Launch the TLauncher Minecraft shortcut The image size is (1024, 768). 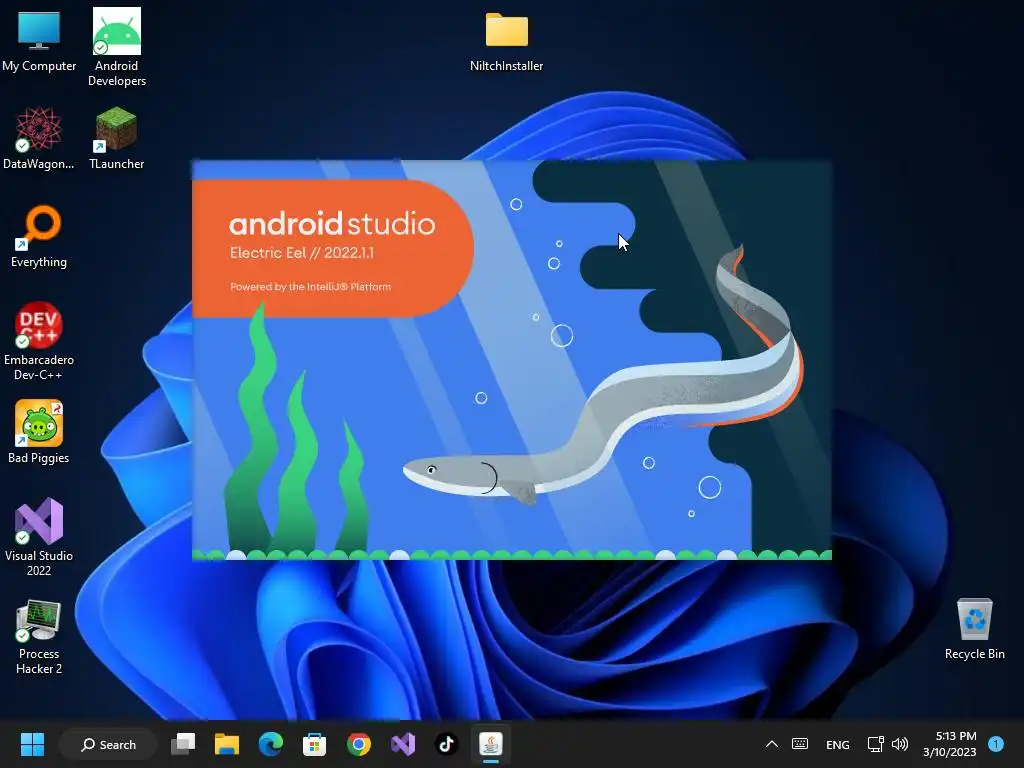pyautogui.click(x=116, y=138)
